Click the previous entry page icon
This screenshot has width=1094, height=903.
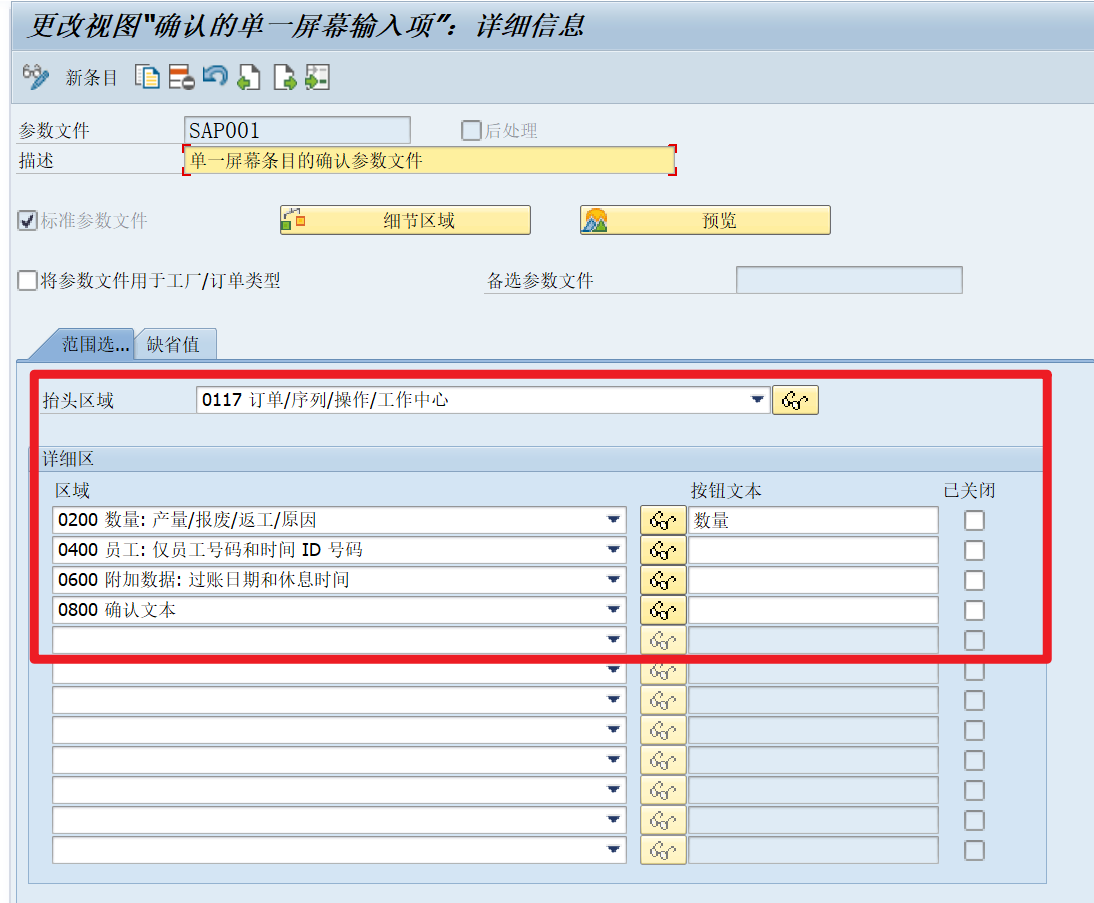[248, 77]
